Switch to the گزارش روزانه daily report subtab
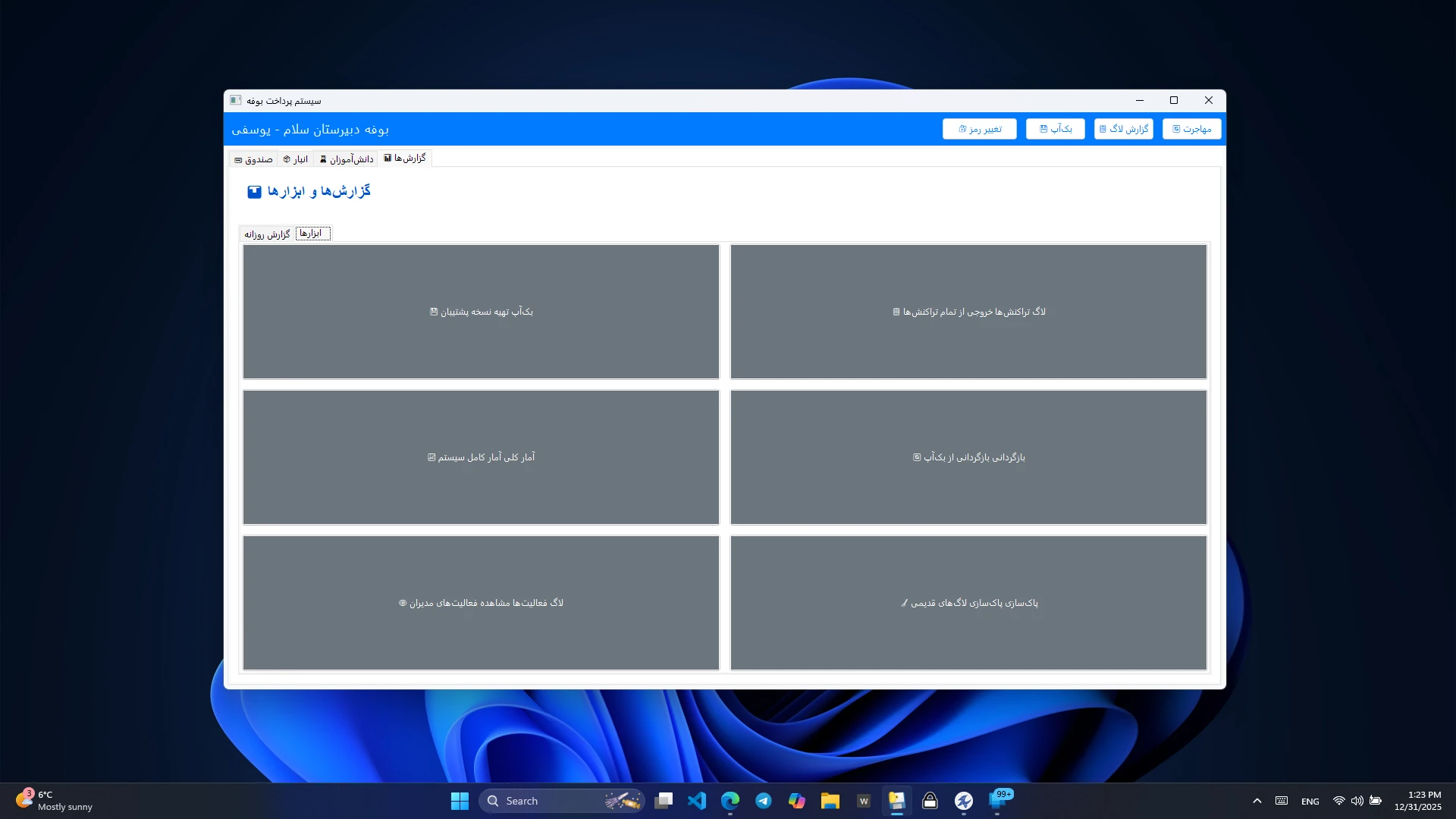 point(267,234)
